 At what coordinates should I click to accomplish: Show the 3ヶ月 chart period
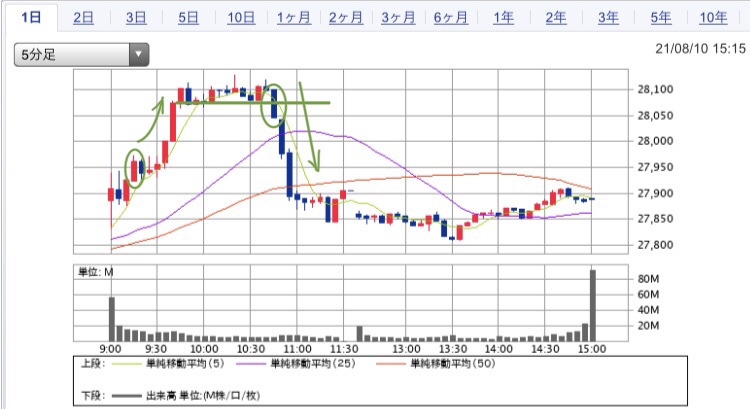tap(398, 18)
